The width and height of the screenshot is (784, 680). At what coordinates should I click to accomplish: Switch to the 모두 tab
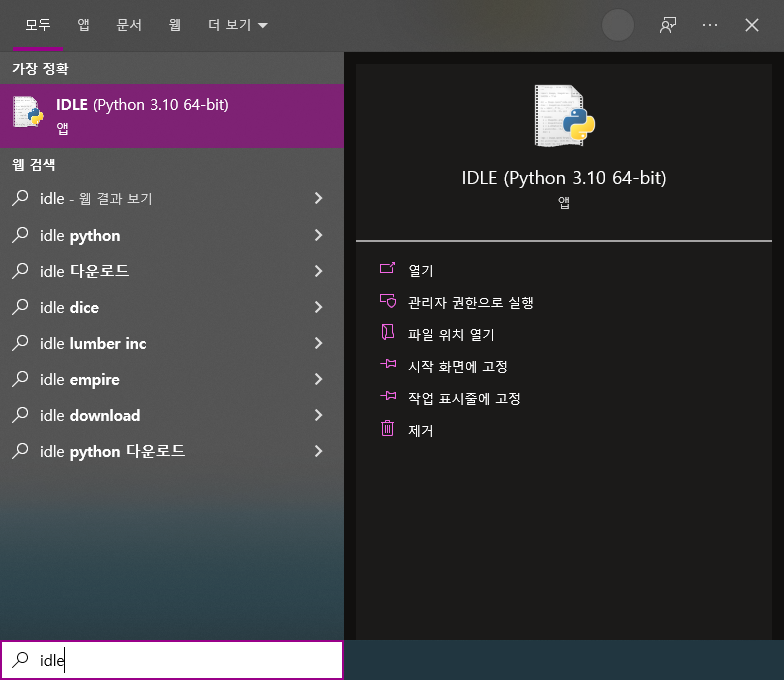tap(38, 25)
